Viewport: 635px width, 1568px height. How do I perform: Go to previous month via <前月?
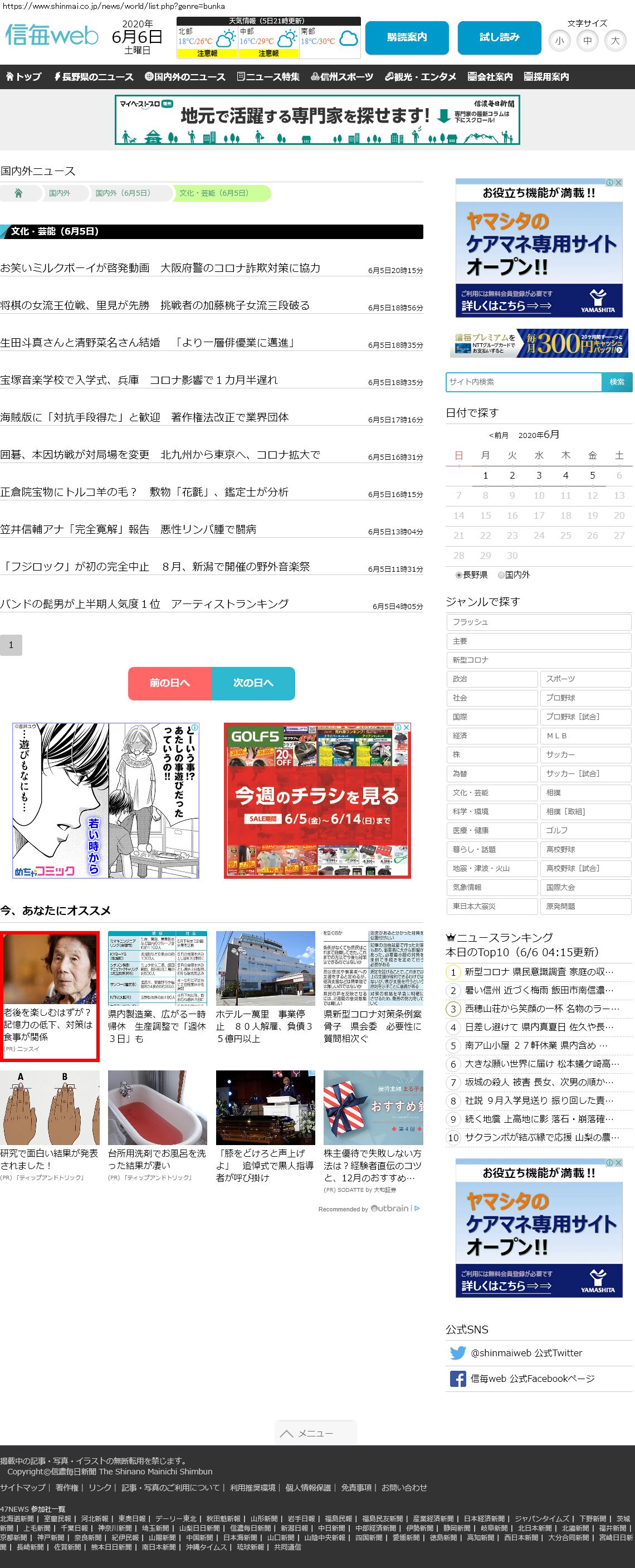pyautogui.click(x=498, y=435)
